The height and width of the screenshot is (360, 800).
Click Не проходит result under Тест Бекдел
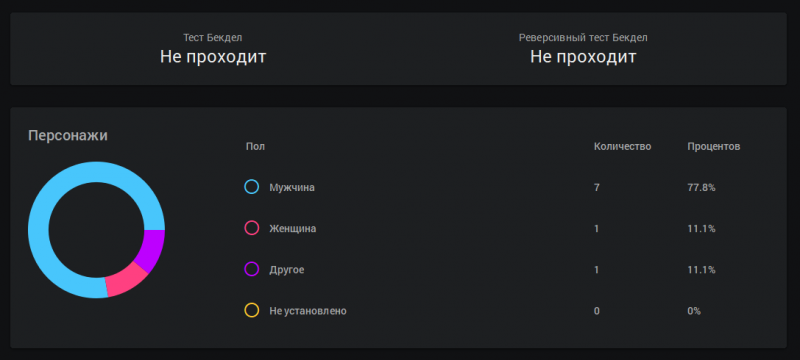click(213, 57)
